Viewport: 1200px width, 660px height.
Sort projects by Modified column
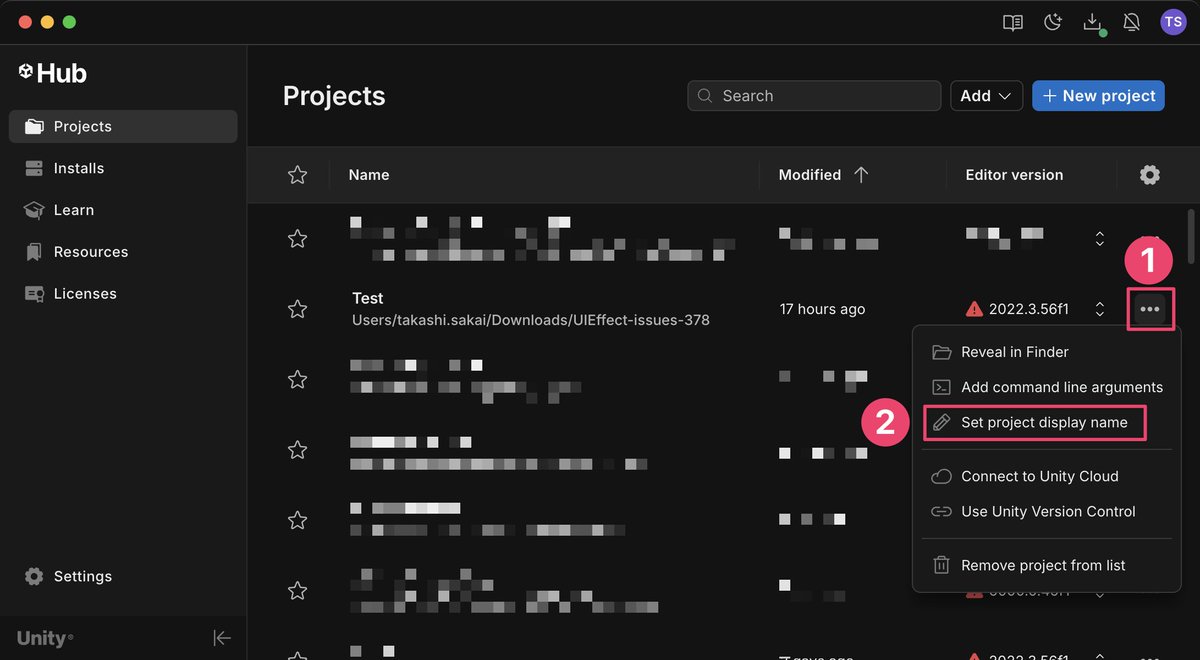810,175
